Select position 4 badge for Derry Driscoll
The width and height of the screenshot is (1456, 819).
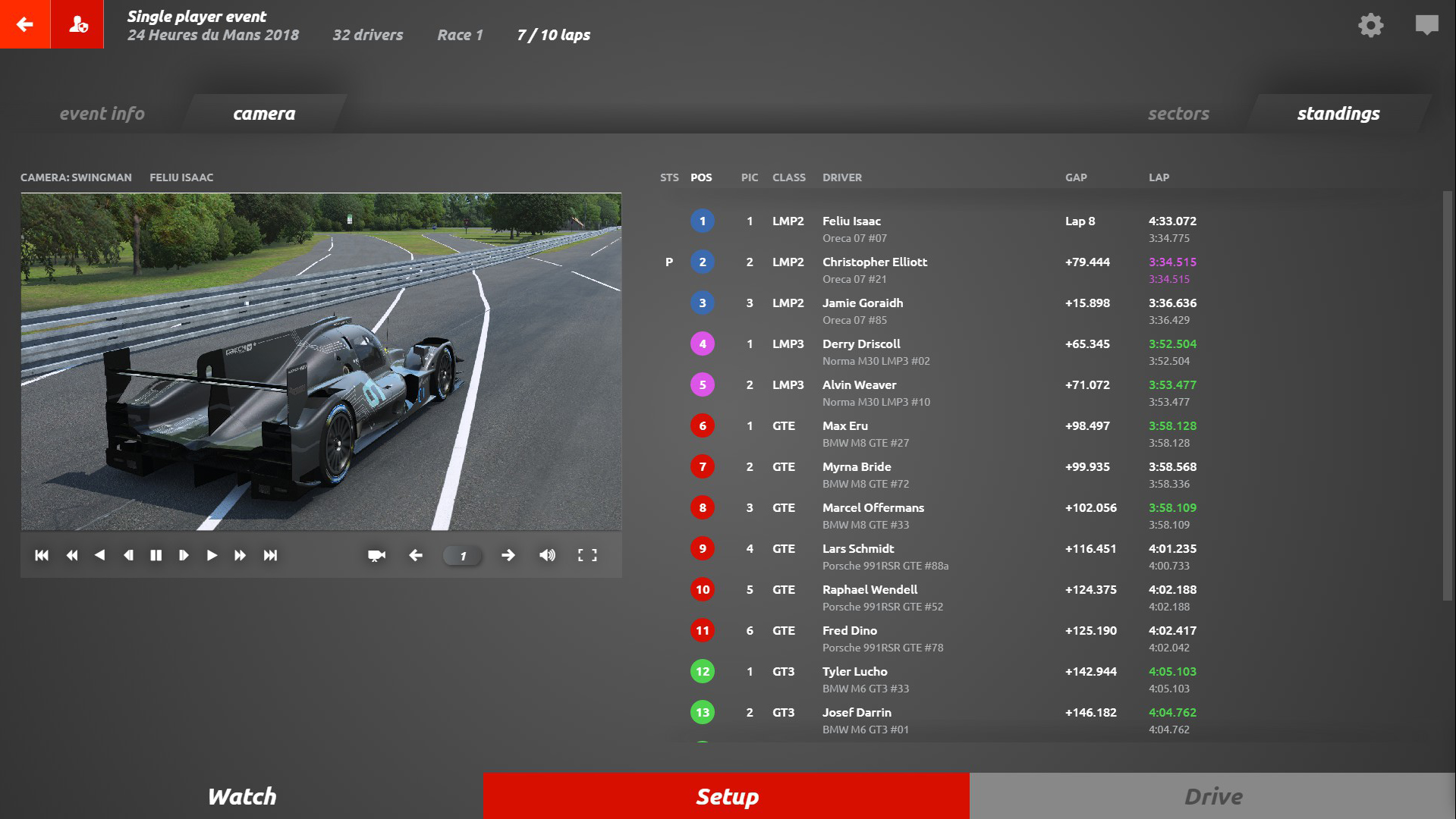pos(703,344)
